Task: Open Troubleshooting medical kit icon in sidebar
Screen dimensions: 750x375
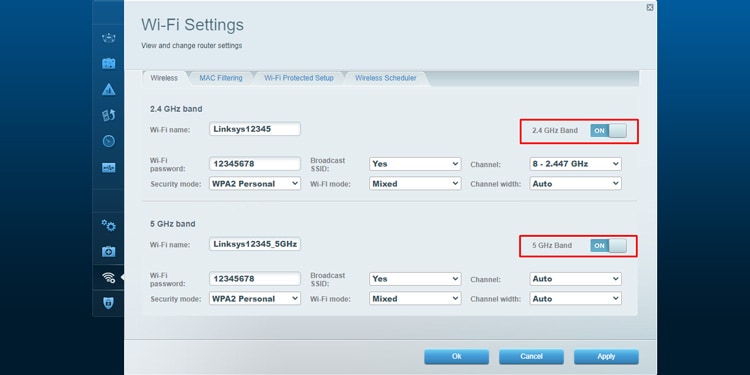Action: (109, 252)
